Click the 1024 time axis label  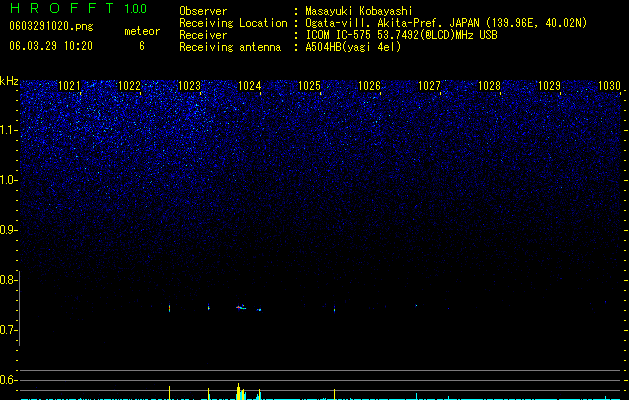[249, 86]
